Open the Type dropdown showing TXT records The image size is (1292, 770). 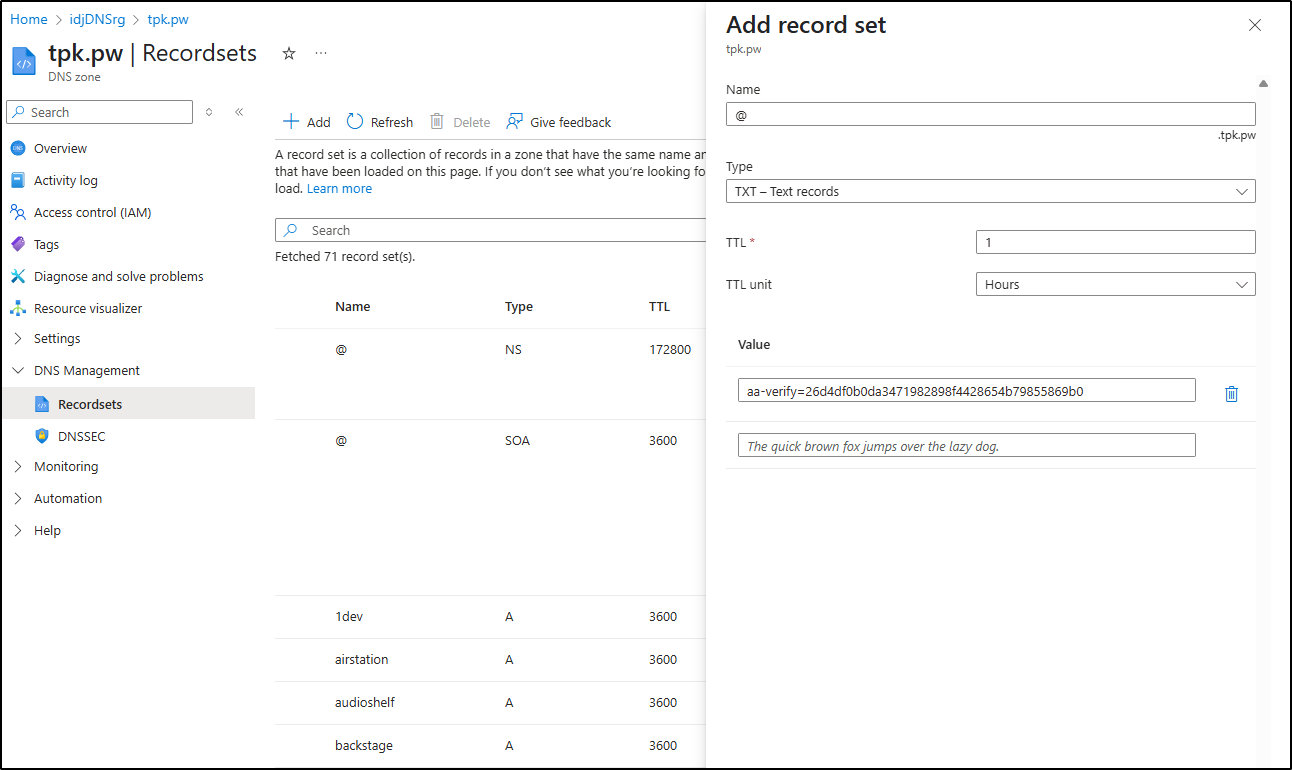click(x=991, y=191)
